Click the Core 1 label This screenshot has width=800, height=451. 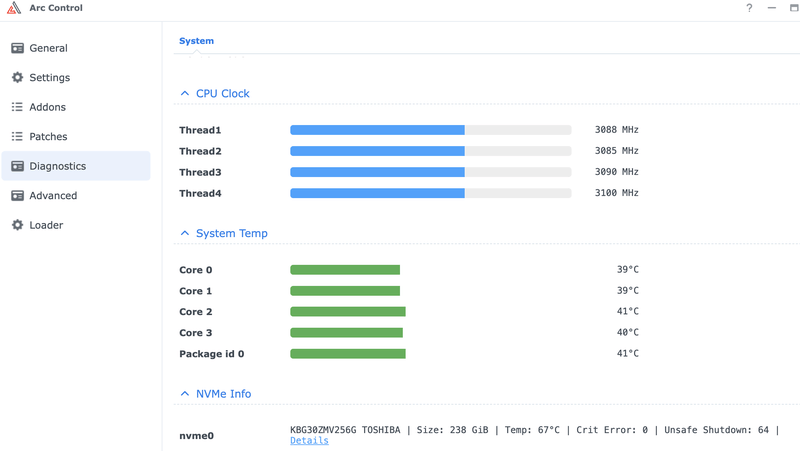[195, 291]
